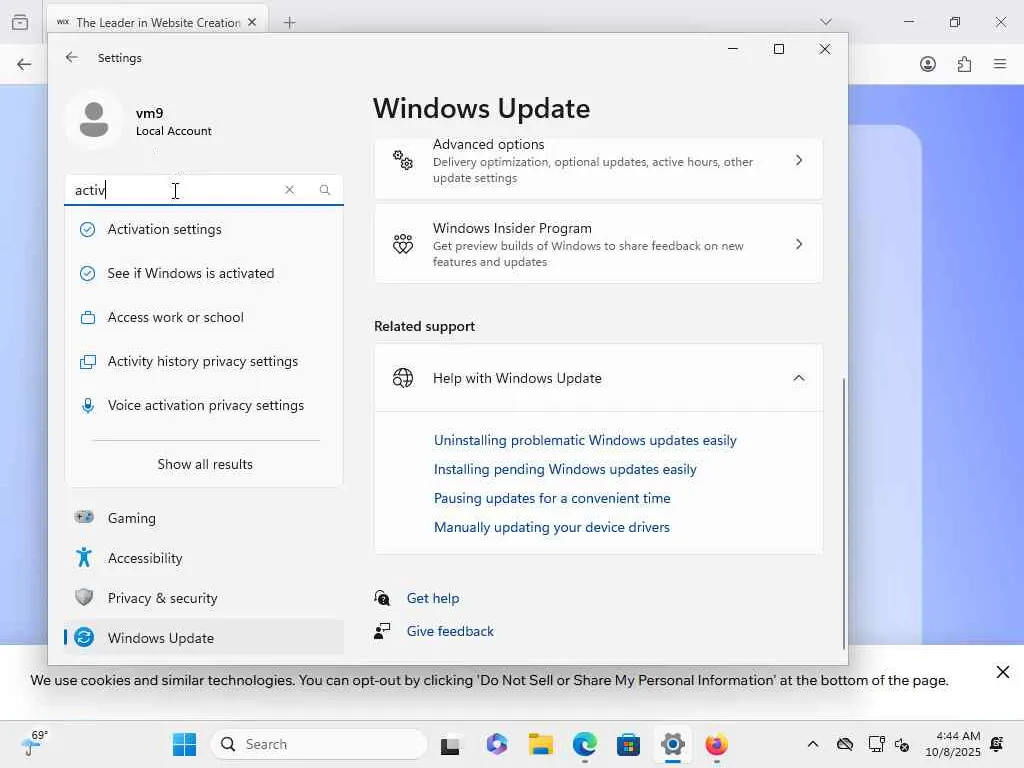Image resolution: width=1024 pixels, height=768 pixels.
Task: Open browser account profile icon
Action: point(927,64)
